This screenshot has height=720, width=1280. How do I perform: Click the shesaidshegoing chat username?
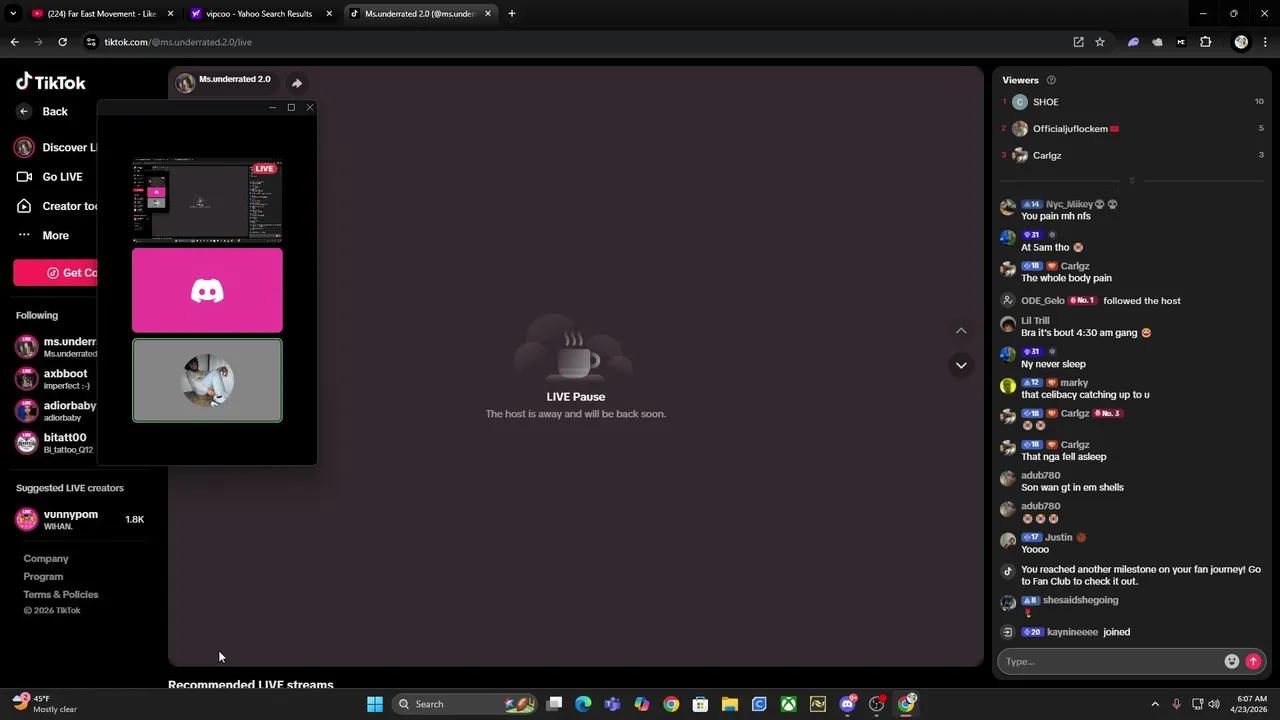tap(1080, 600)
